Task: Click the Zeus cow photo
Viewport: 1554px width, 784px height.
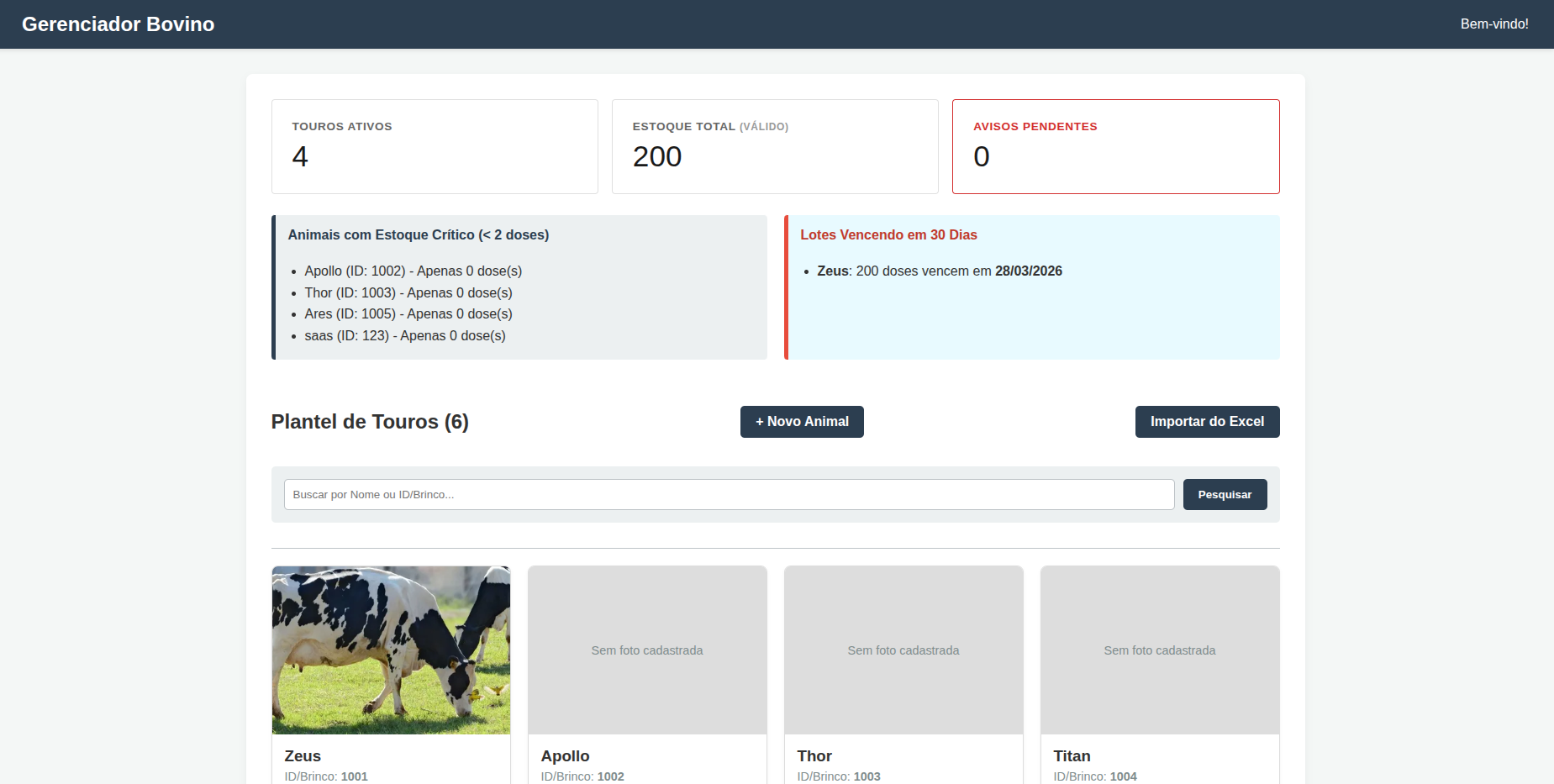Action: tap(390, 650)
